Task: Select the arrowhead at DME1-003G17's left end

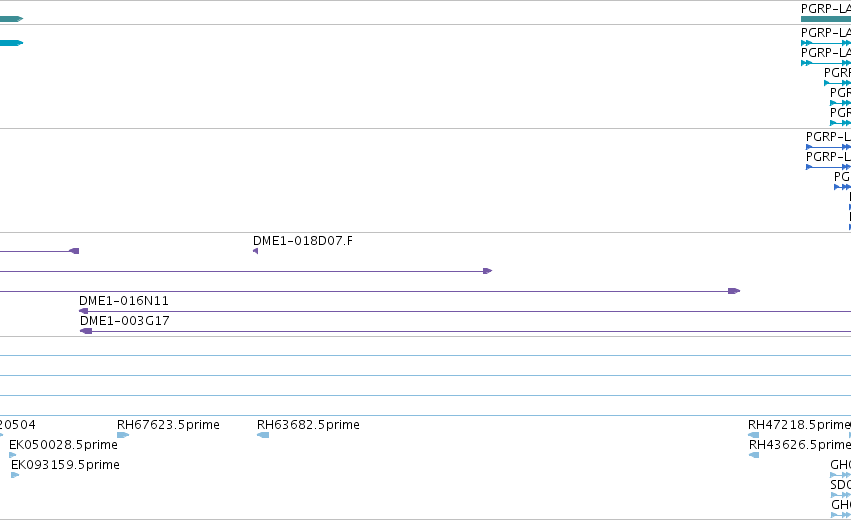Action: point(86,331)
